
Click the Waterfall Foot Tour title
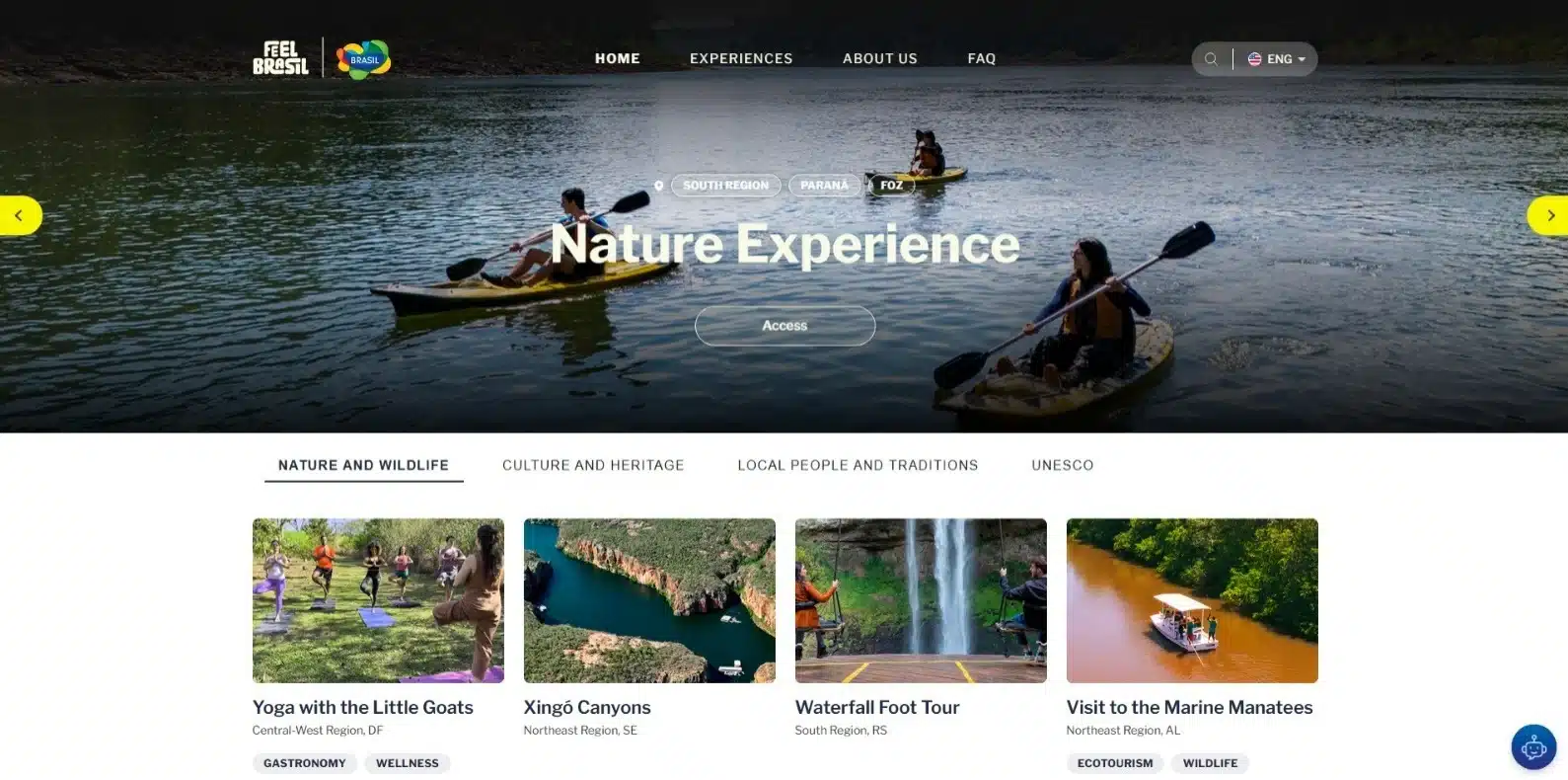tap(876, 707)
